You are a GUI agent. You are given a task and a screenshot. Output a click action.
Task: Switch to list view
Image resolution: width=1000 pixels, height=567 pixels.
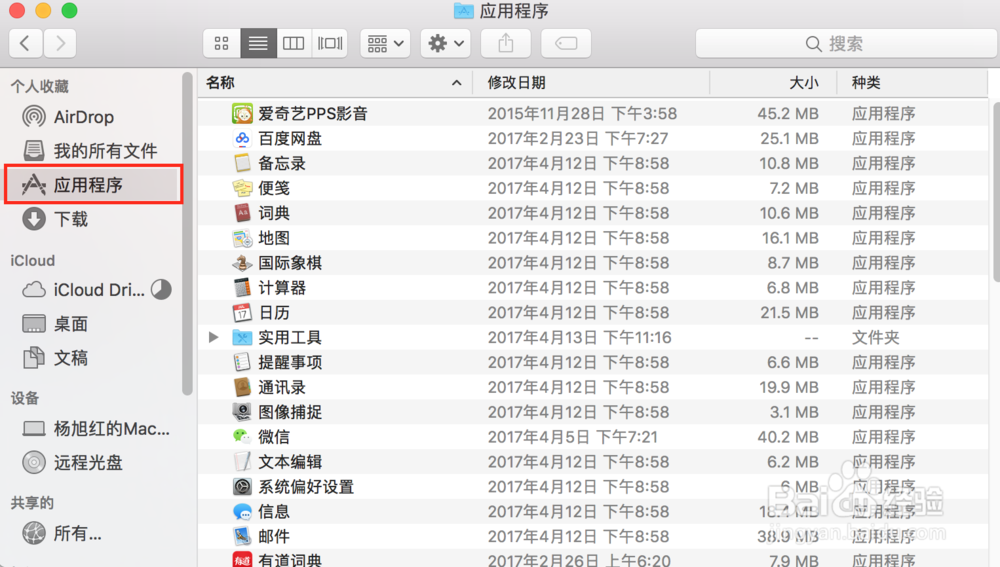[258, 43]
